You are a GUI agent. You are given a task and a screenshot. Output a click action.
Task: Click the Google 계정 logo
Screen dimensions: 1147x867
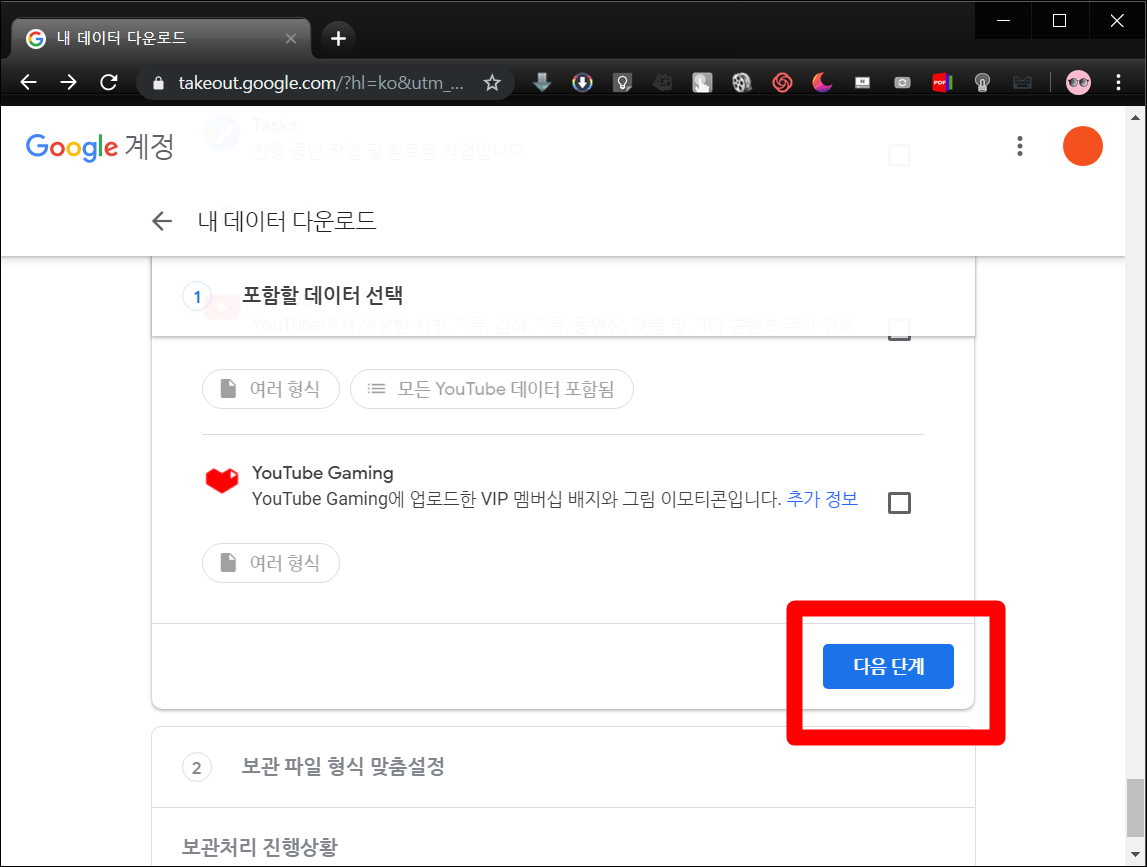99,146
